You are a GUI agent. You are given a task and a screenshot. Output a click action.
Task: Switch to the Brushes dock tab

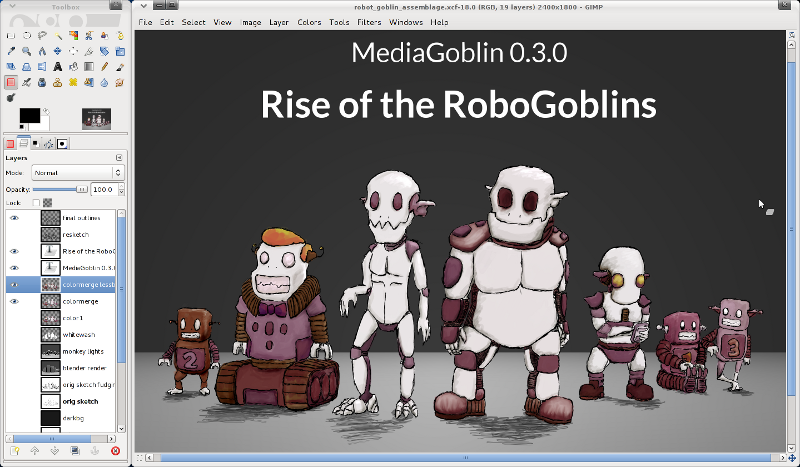click(62, 144)
